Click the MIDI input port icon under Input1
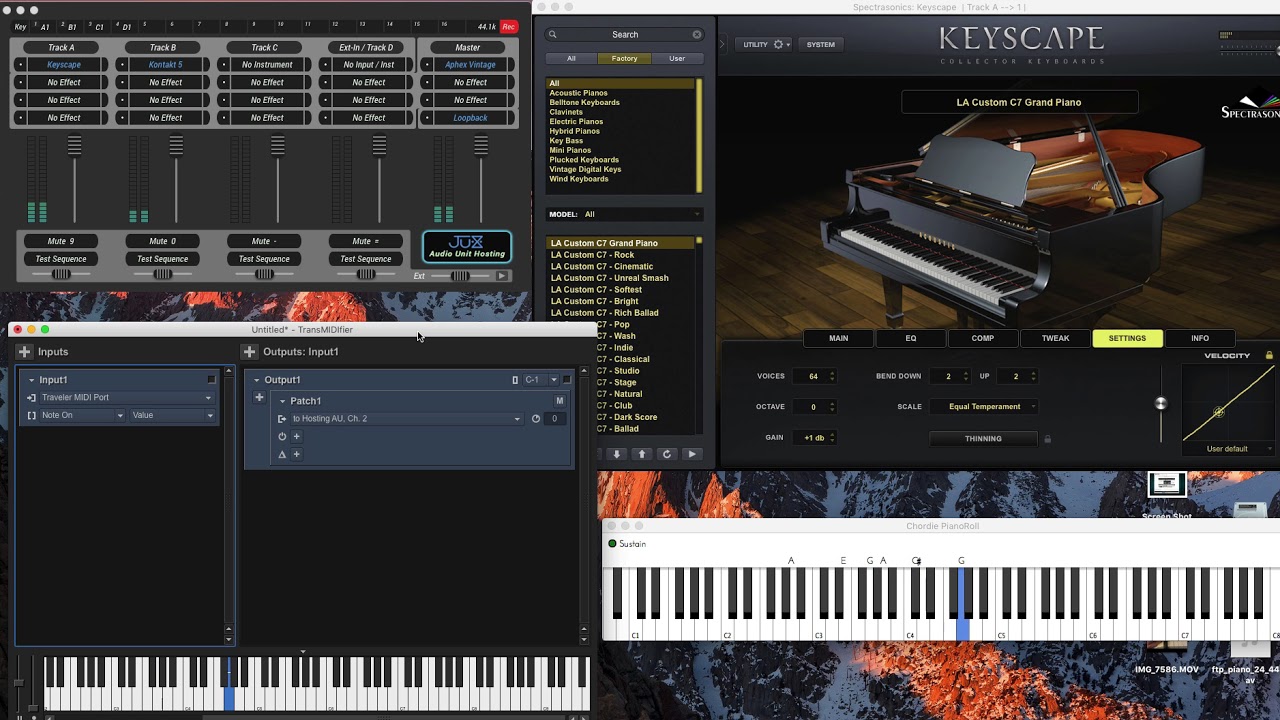The height and width of the screenshot is (720, 1280). (31, 398)
